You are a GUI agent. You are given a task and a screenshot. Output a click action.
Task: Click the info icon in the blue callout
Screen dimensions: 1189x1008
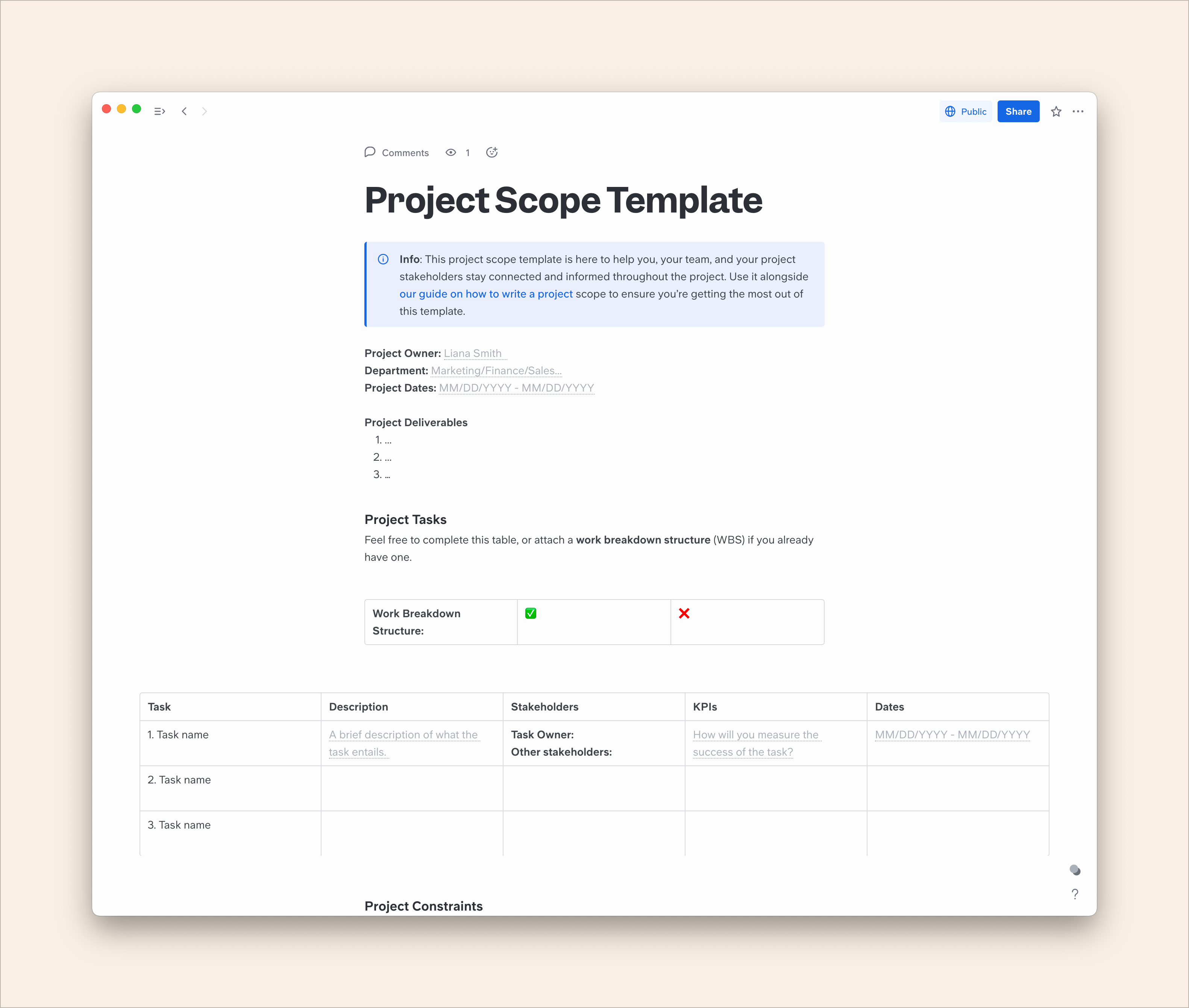(383, 259)
